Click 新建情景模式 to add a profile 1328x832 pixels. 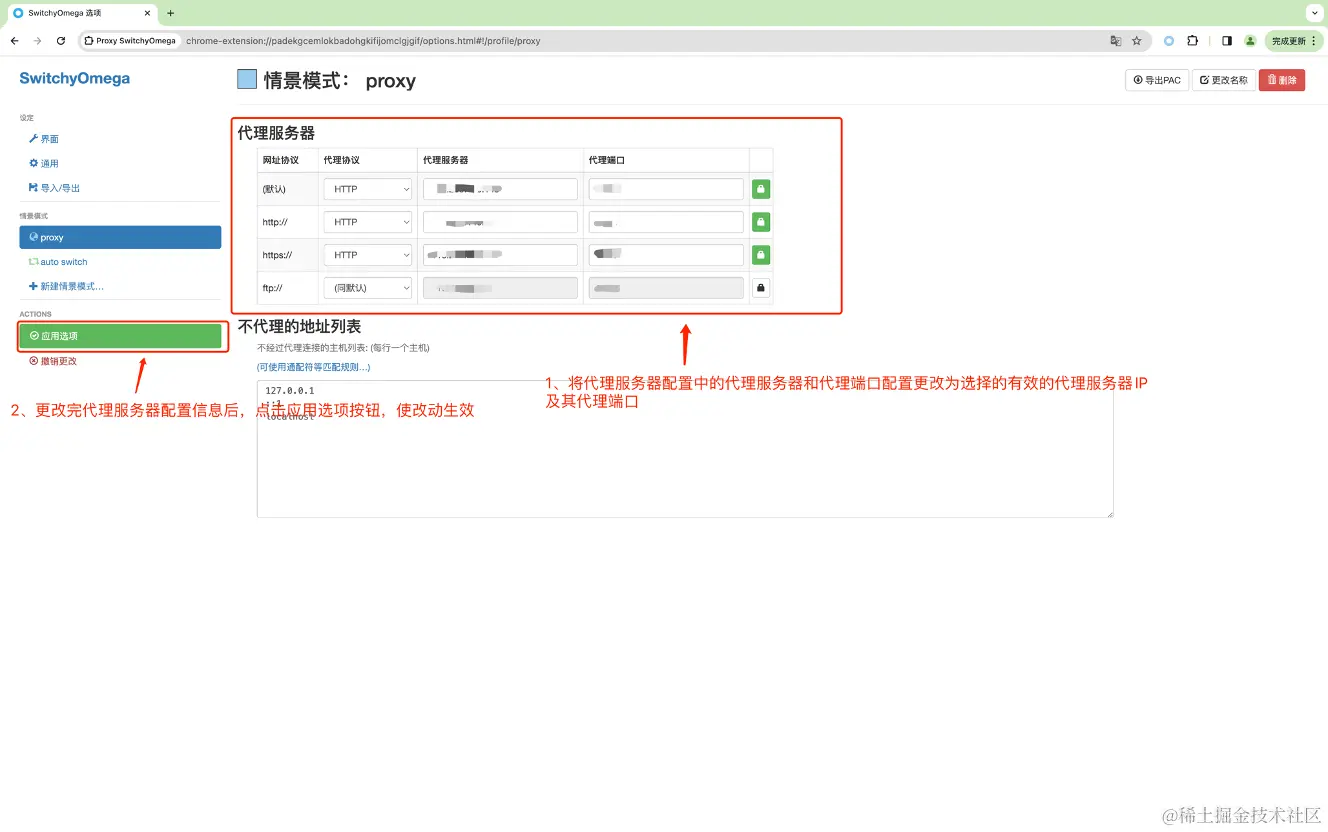[x=66, y=286]
